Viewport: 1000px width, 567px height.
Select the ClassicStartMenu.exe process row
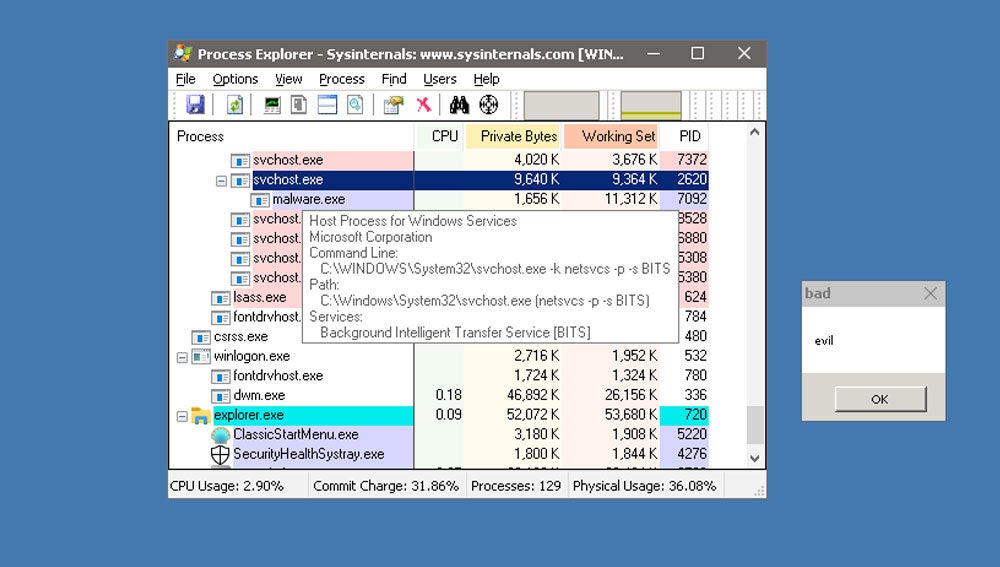pyautogui.click(x=439, y=435)
